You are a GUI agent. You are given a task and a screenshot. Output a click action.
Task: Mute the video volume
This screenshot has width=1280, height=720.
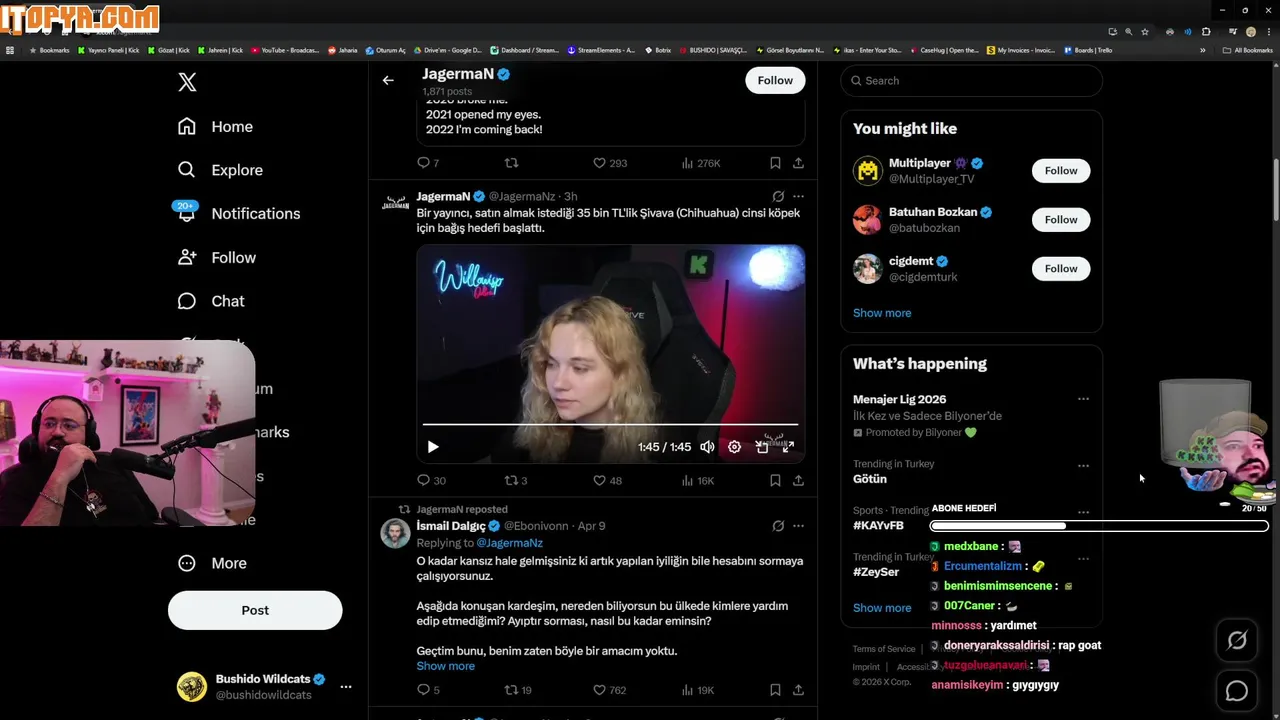tap(707, 447)
